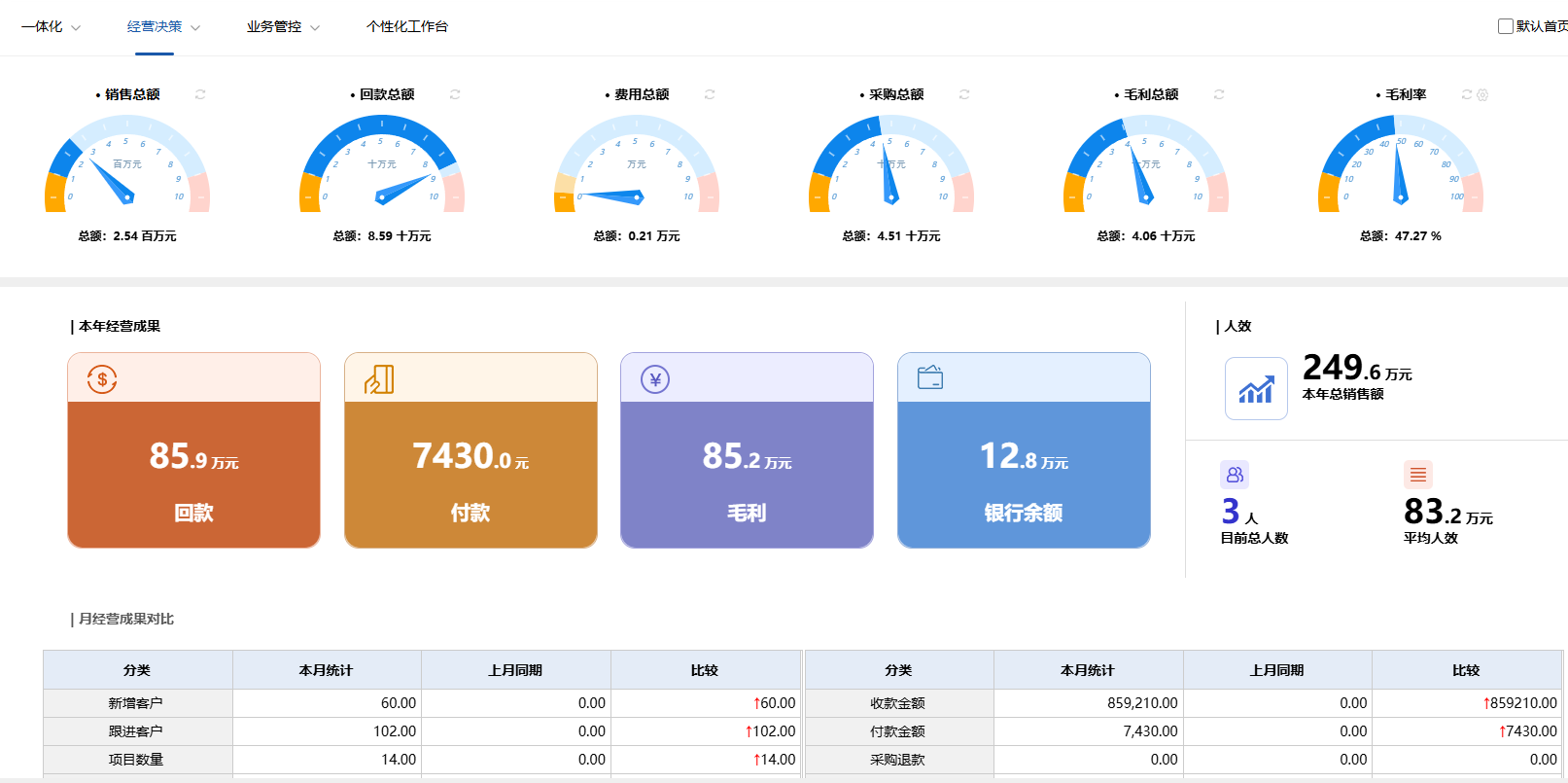The width and height of the screenshot is (1568, 783).
Task: Refresh the 毛利总额 gauge
Action: pyautogui.click(x=1219, y=94)
